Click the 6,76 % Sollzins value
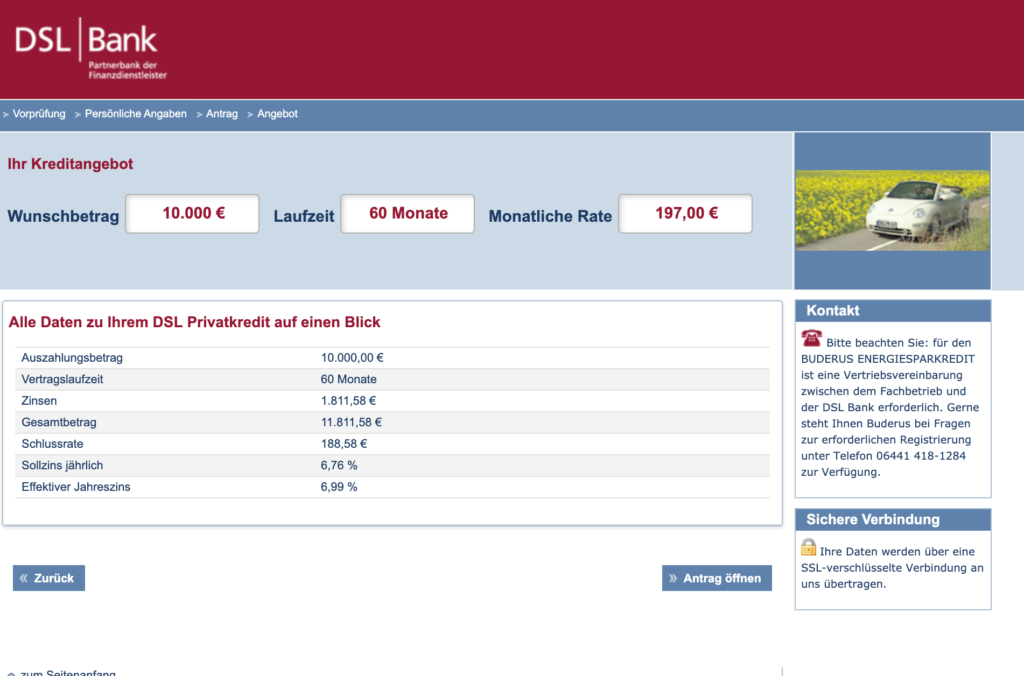Viewport: 1024px width, 676px height. (339, 466)
